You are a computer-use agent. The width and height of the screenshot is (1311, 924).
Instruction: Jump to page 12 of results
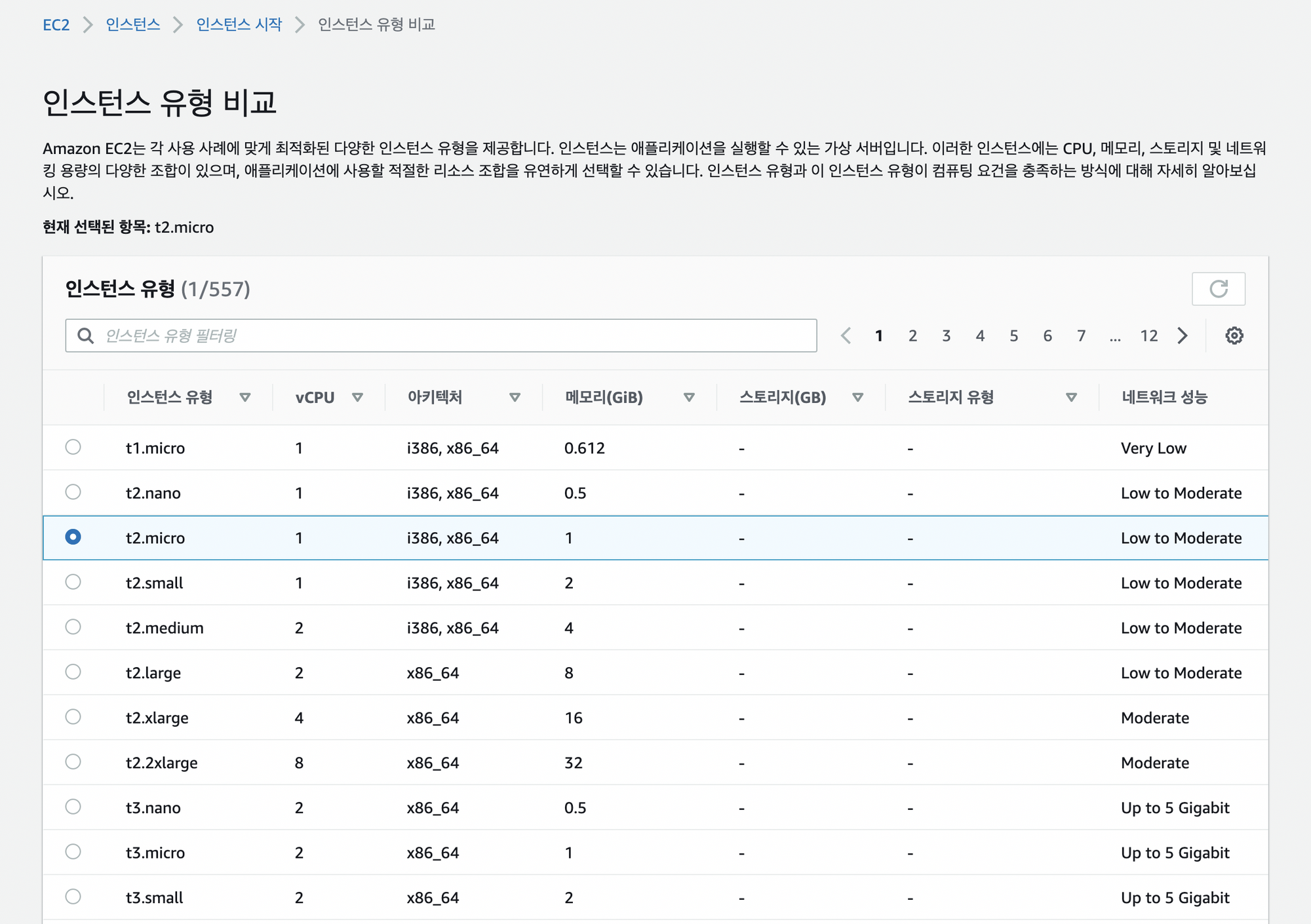(1148, 336)
